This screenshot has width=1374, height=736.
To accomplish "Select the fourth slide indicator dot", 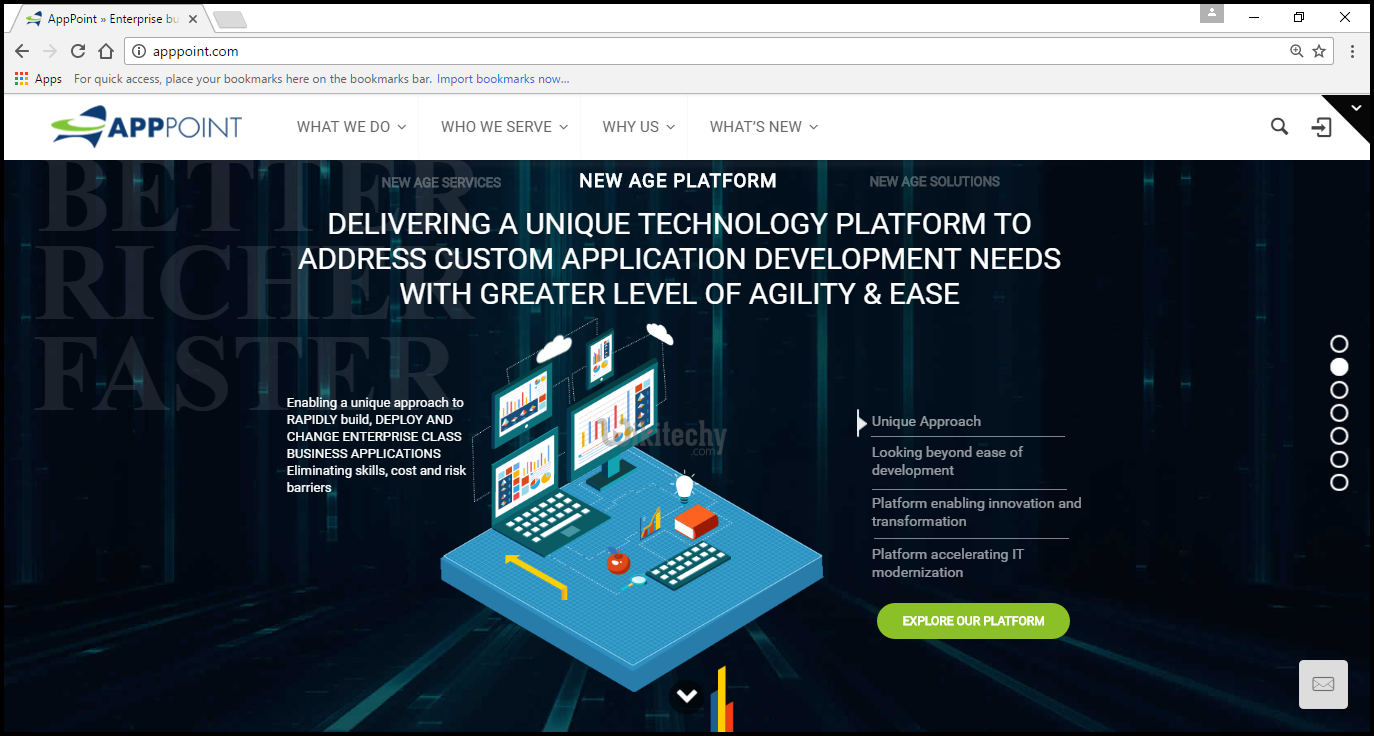I will 1339,413.
